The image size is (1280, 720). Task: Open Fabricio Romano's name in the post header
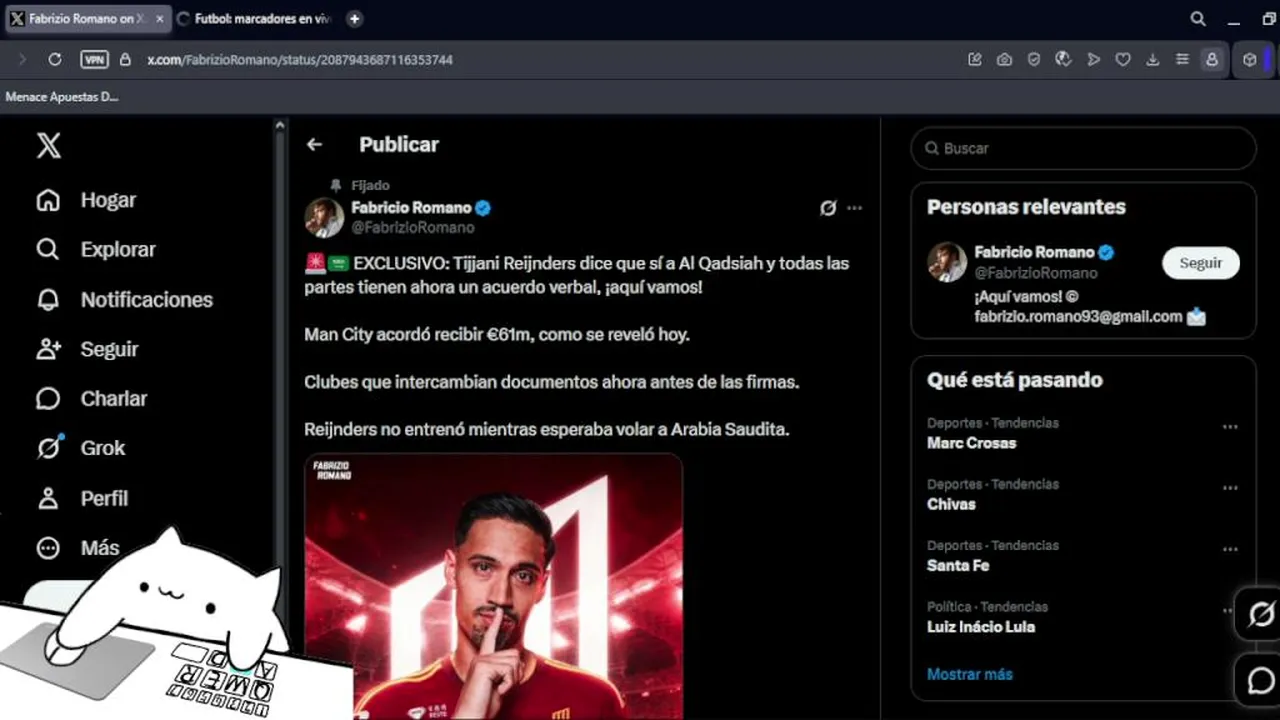point(411,208)
